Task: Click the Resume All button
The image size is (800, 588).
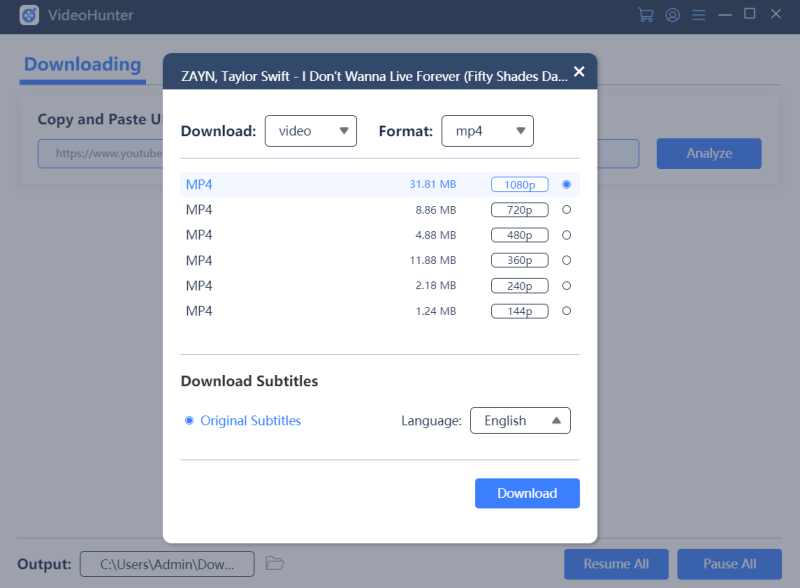Action: (x=616, y=564)
